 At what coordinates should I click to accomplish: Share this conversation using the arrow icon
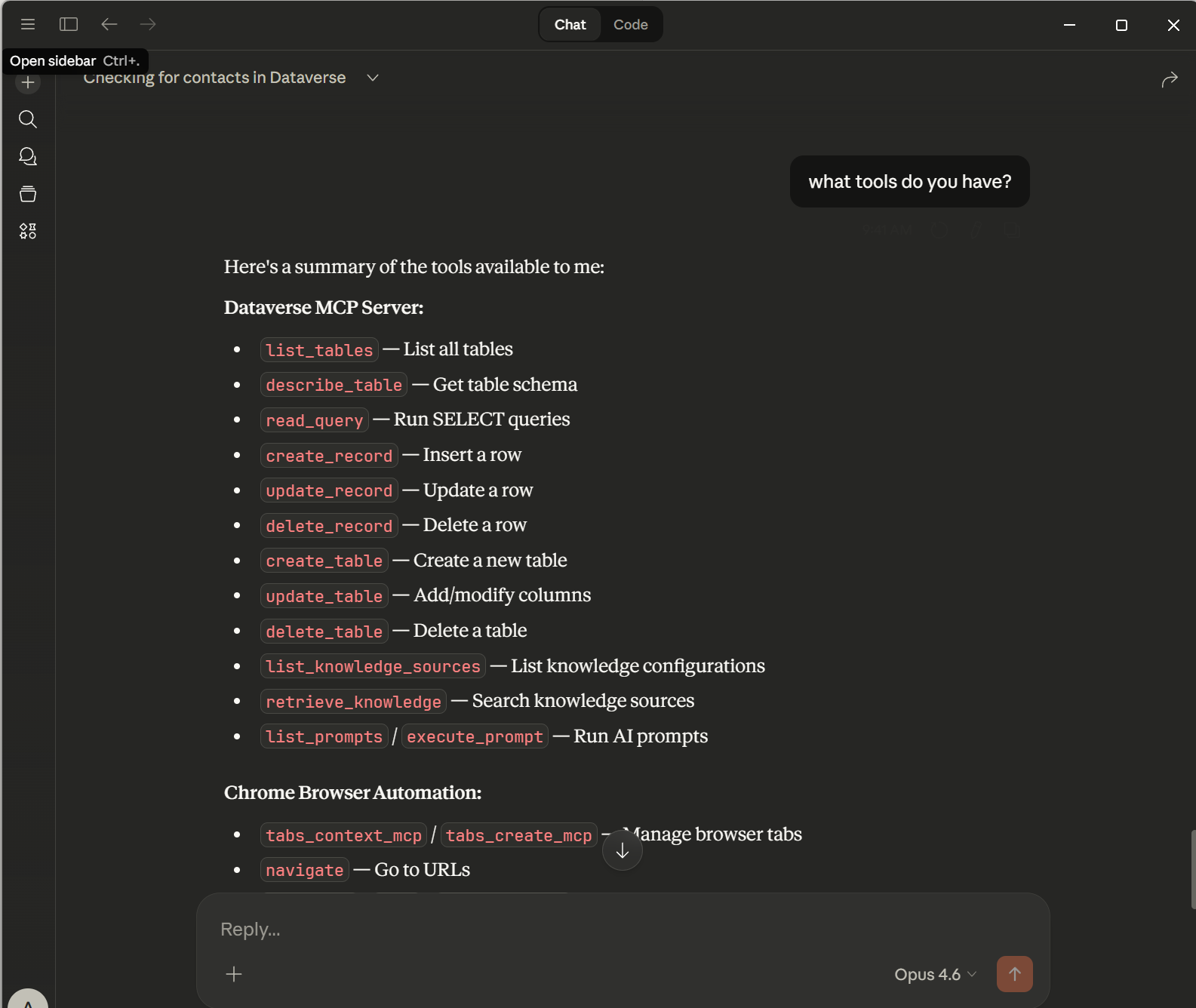coord(1169,79)
